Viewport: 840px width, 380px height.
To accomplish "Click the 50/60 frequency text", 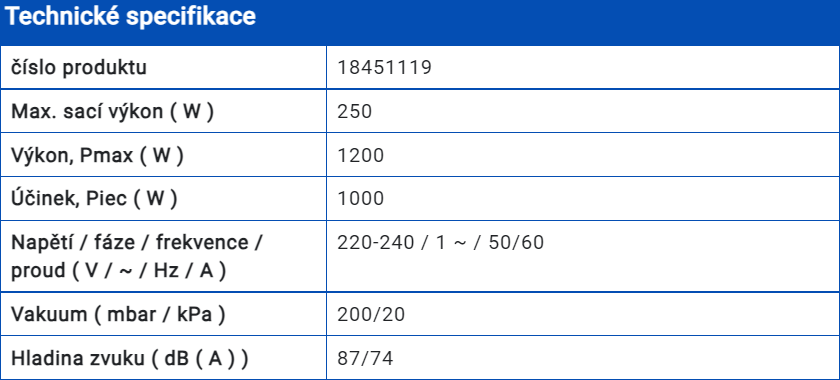I will pos(516,243).
